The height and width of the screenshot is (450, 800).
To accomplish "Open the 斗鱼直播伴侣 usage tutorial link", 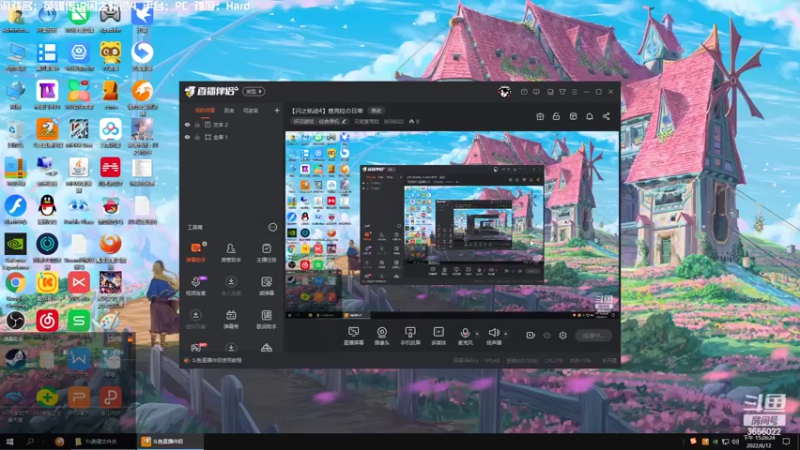I will 217,360.
